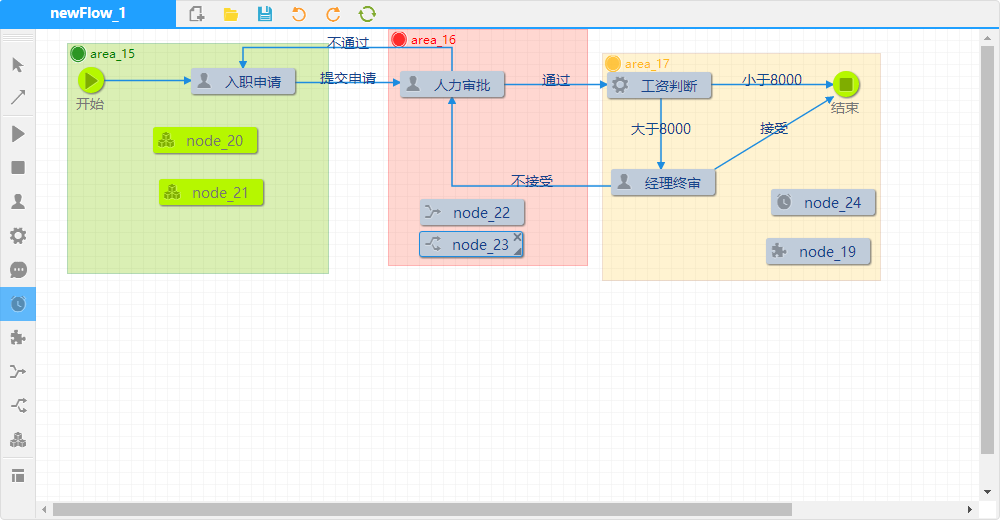Image resolution: width=1000 pixels, height=520 pixels.
Task: Click the area_17 label text
Action: point(647,64)
